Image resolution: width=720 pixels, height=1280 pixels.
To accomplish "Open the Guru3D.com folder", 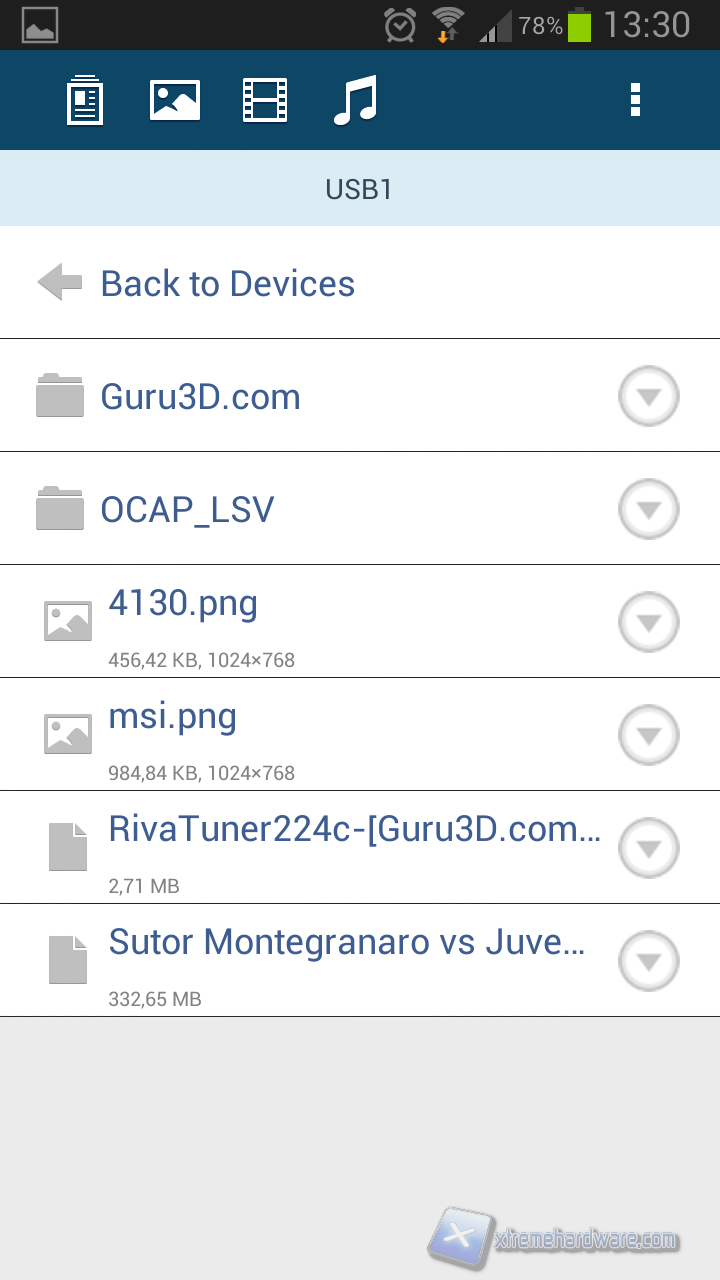I will click(x=201, y=397).
